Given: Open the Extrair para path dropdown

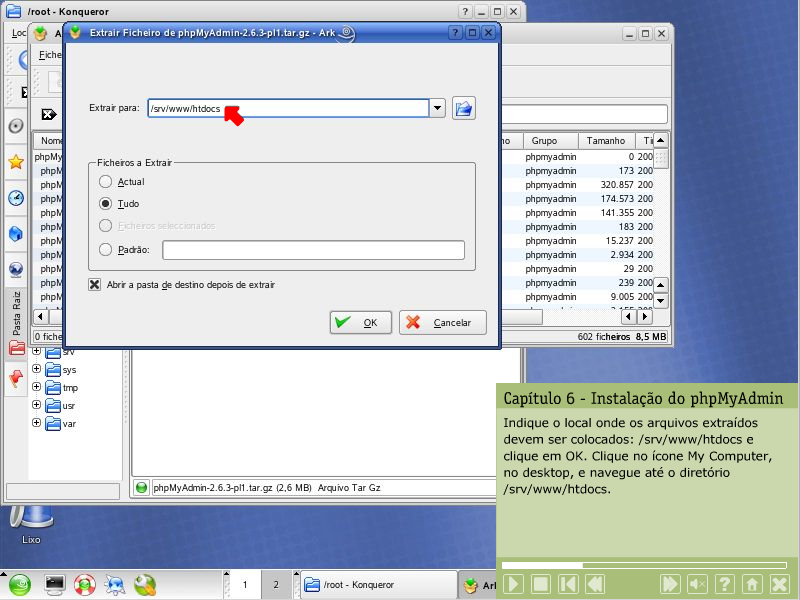Looking at the screenshot, I should pyautogui.click(x=437, y=108).
